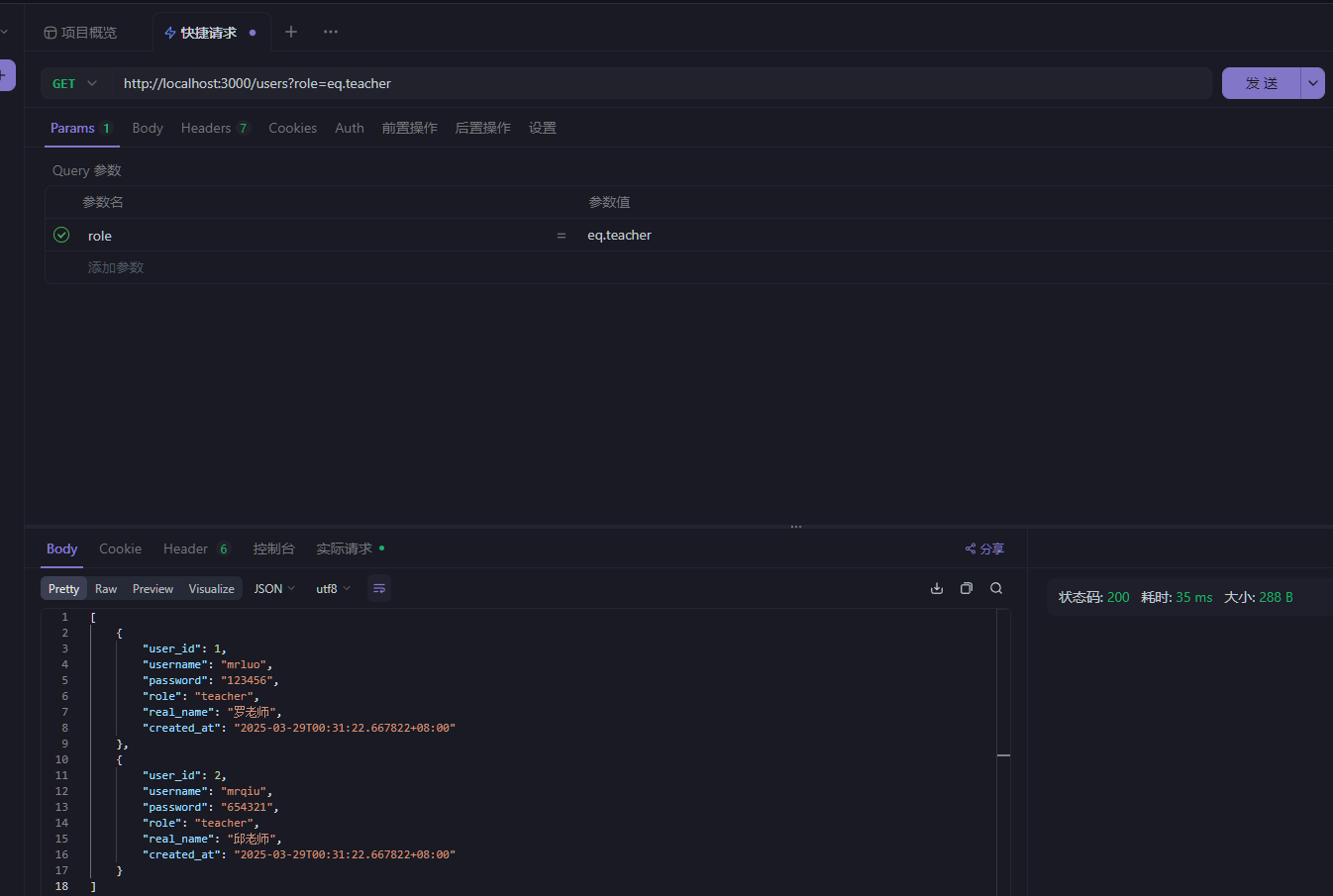Click the response minimap scrollbar marker
Screen dimensions: 1333x896
tap(1003, 755)
